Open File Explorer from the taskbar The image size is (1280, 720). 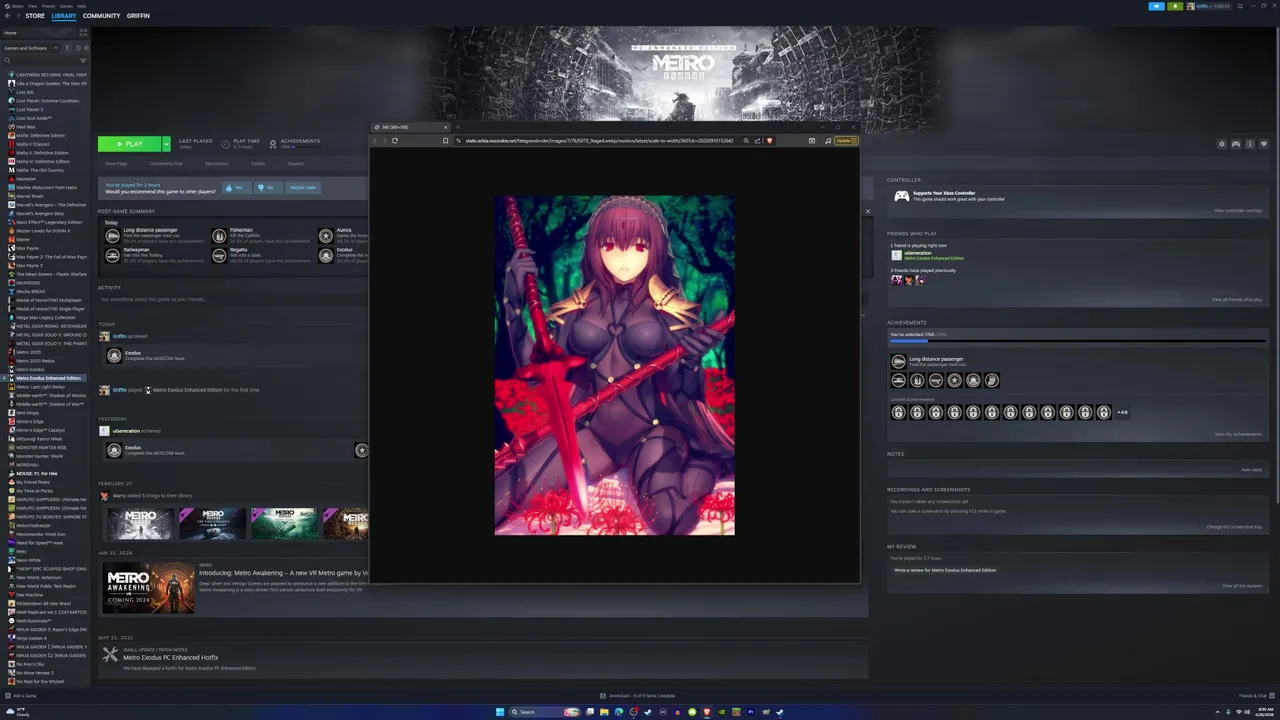coord(604,712)
